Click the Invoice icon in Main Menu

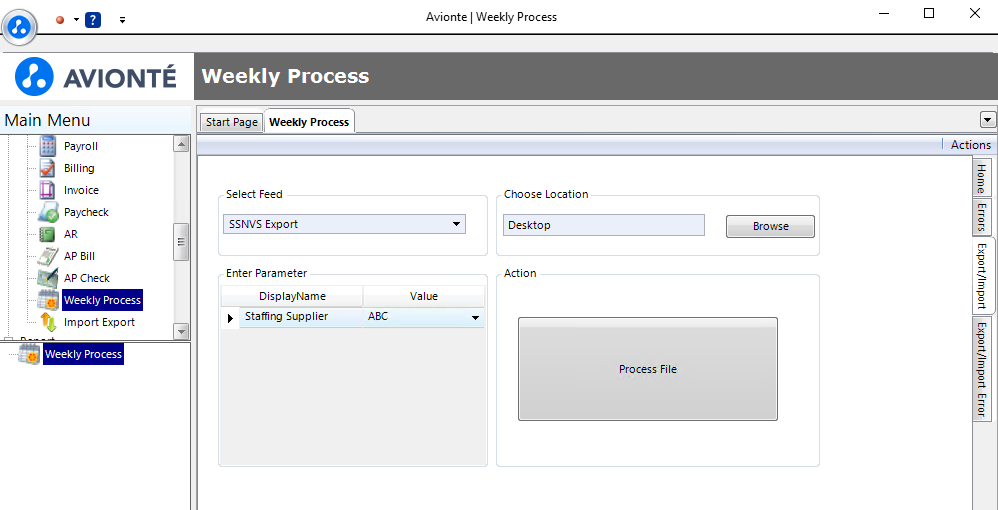(48, 190)
